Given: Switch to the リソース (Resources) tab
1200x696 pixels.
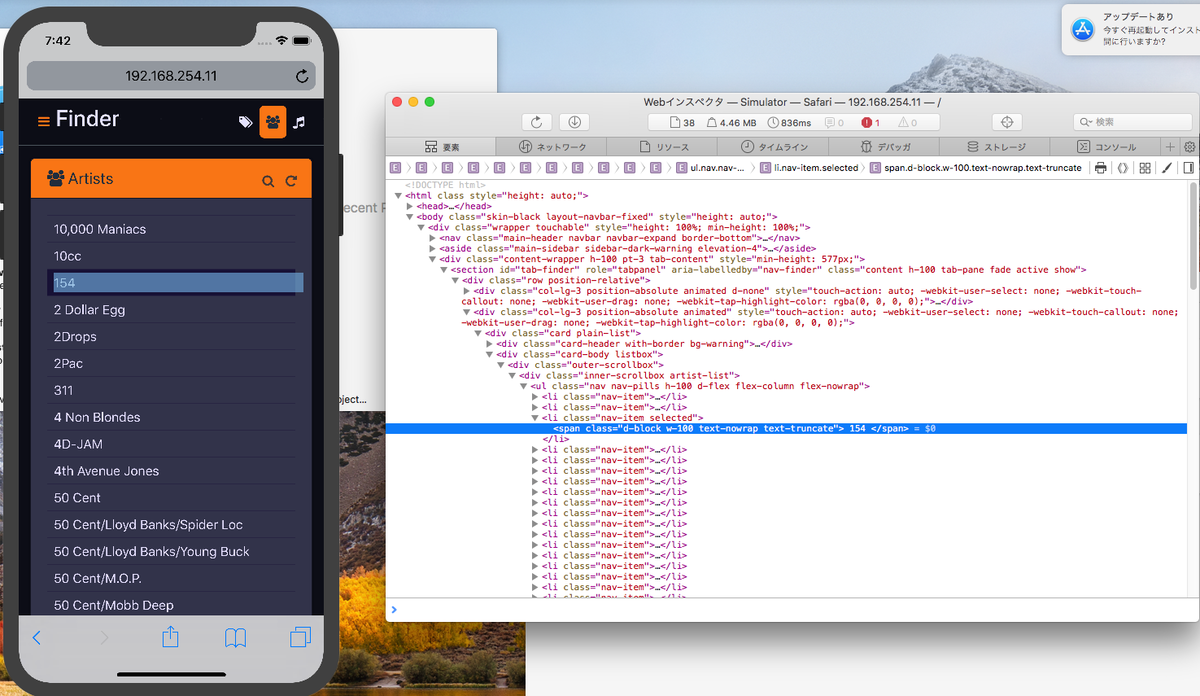Looking at the screenshot, I should click(x=661, y=147).
